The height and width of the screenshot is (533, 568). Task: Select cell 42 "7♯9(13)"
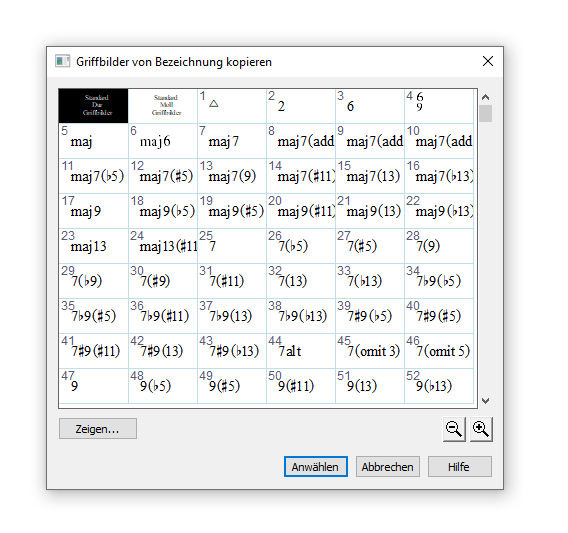[163, 351]
